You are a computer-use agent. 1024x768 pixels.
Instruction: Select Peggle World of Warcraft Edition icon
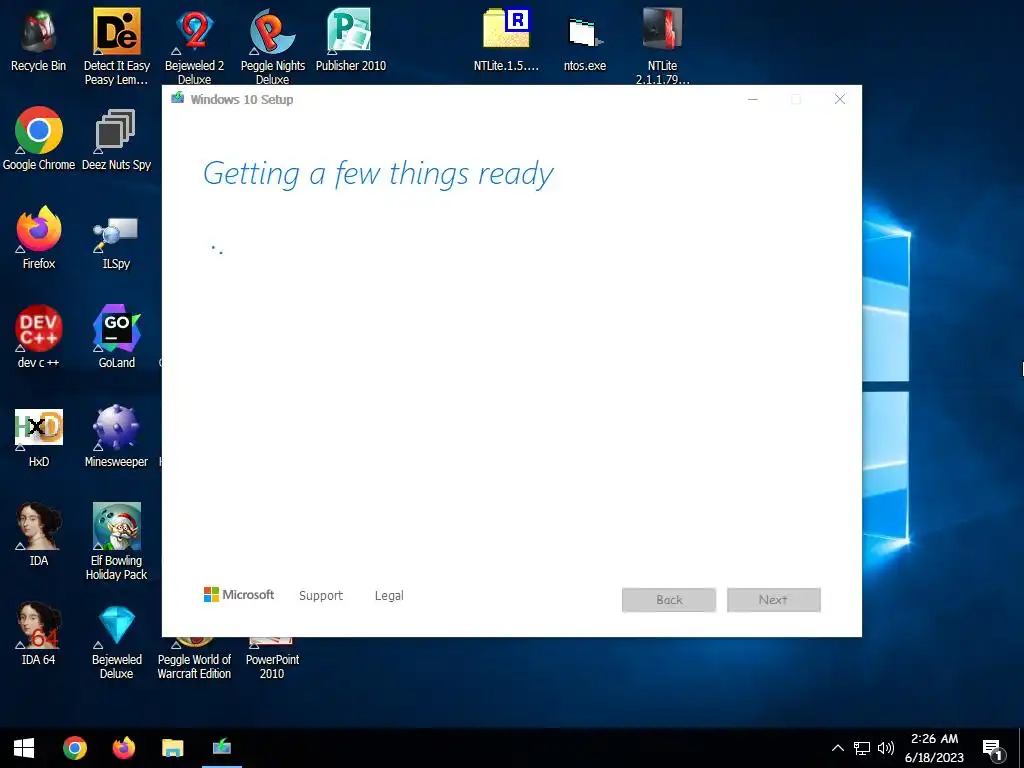194,660
